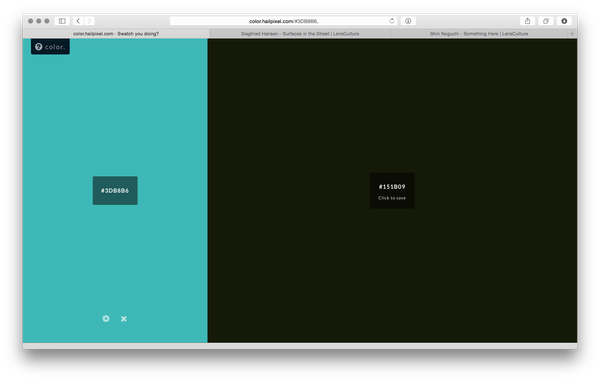Viewport: 600px width, 382px height.
Task: Open the Safari share button
Action: click(x=528, y=21)
